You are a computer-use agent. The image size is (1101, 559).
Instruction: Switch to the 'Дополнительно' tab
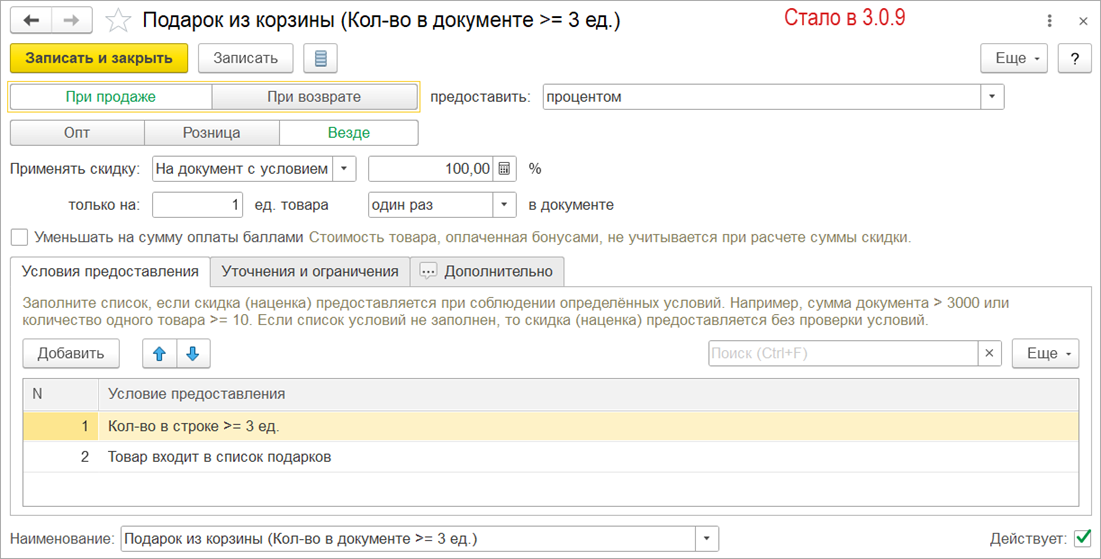point(488,271)
